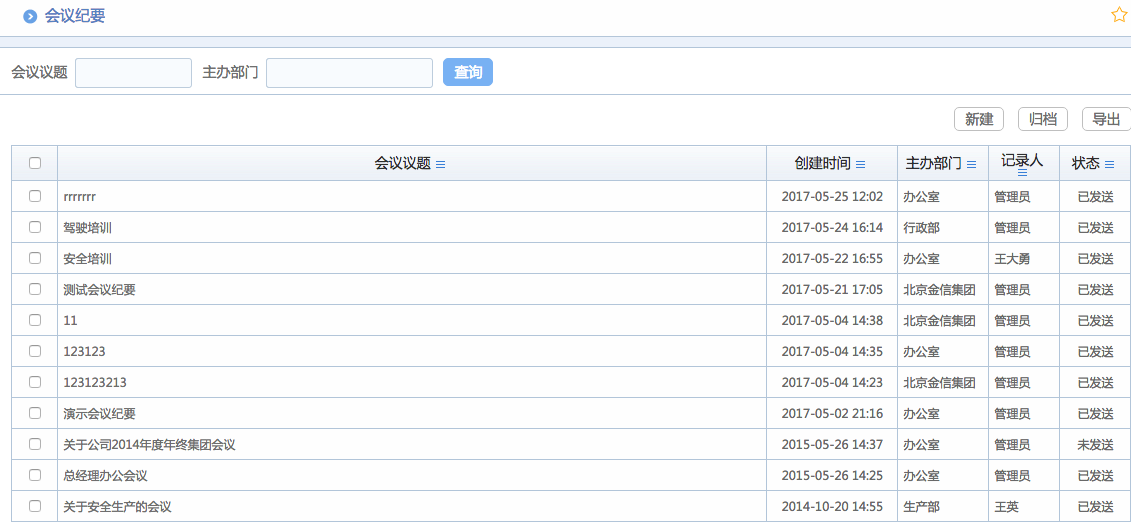Click the favorite star icon
The height and width of the screenshot is (522, 1131).
tap(1119, 15)
